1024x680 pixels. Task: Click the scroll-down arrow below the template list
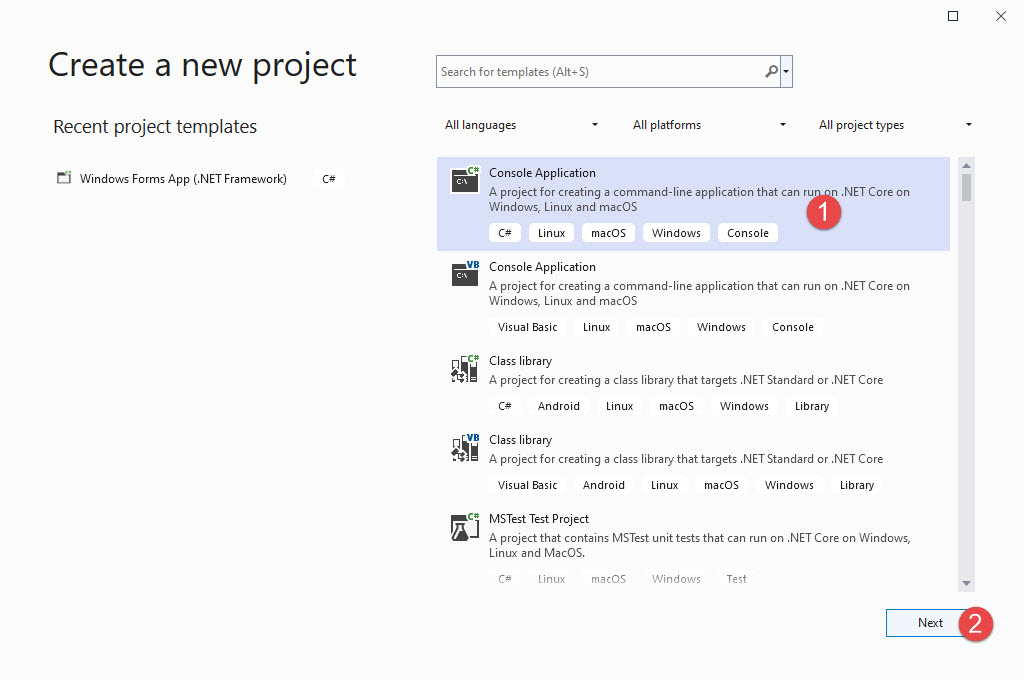click(x=965, y=581)
